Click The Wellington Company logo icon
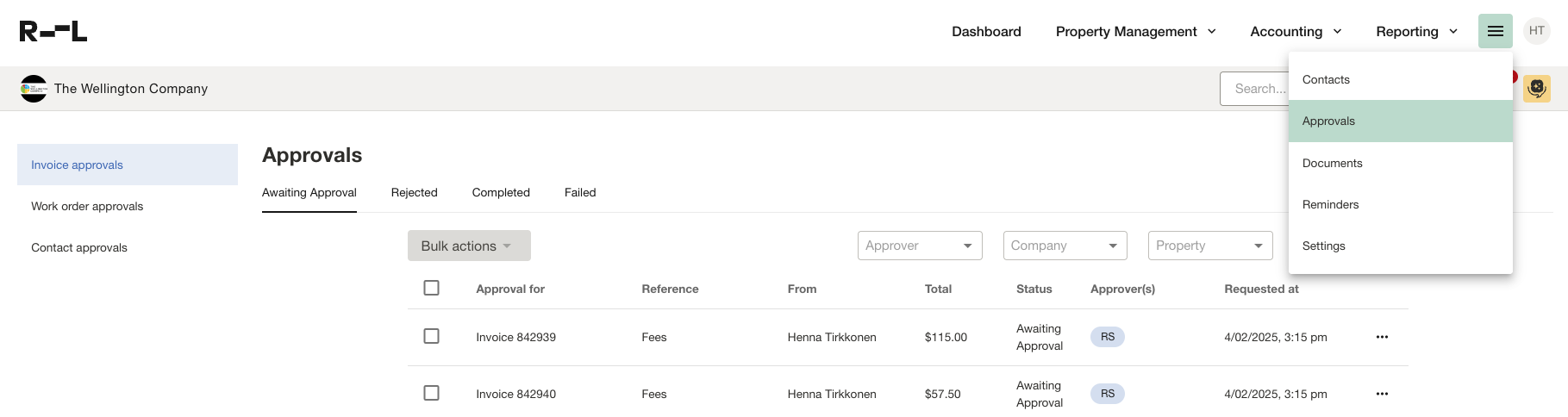1568x417 pixels. (34, 89)
